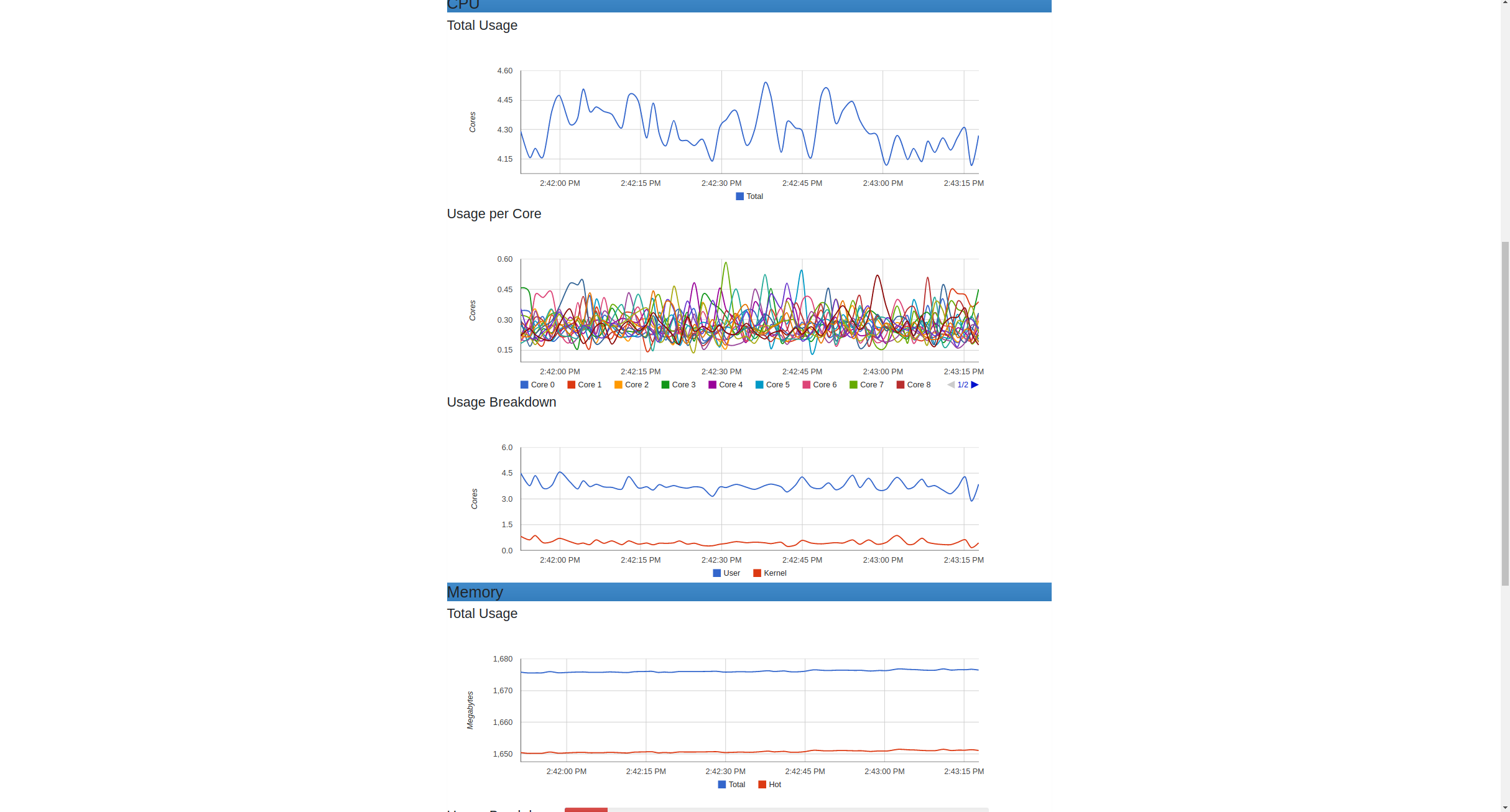1510x812 pixels.
Task: Click the vertical page scrollbar thumb
Action: (1505, 413)
